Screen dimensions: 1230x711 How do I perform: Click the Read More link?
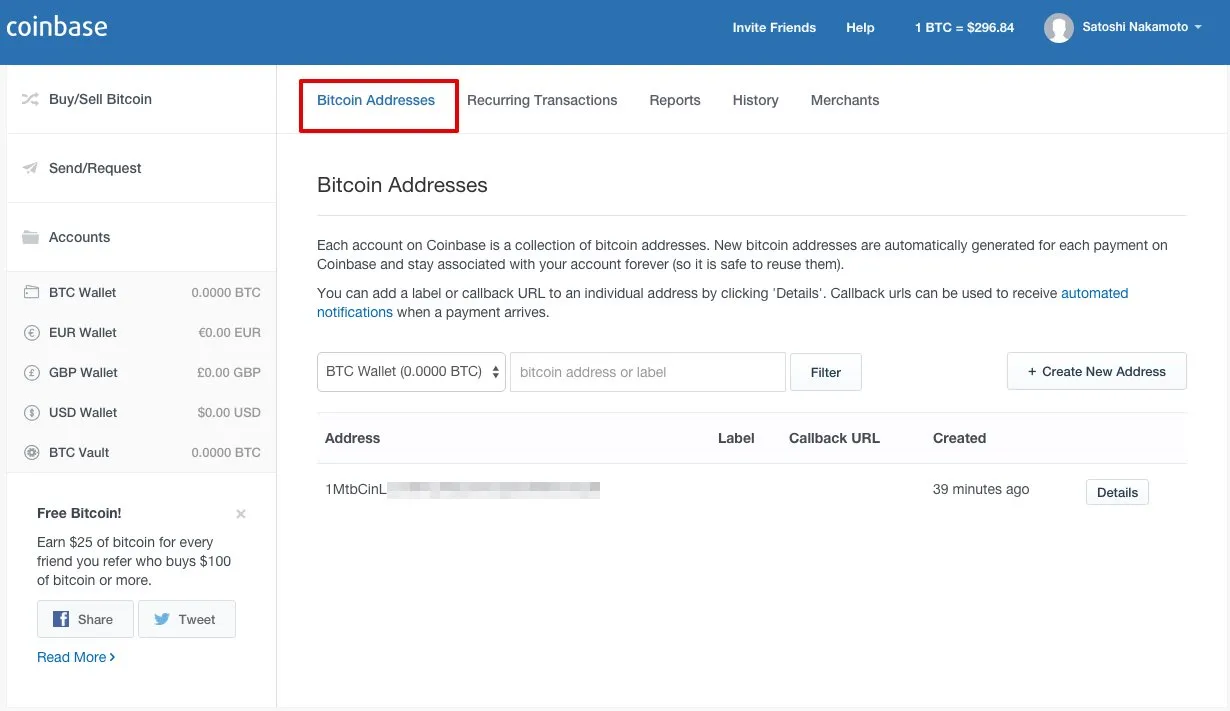point(76,657)
